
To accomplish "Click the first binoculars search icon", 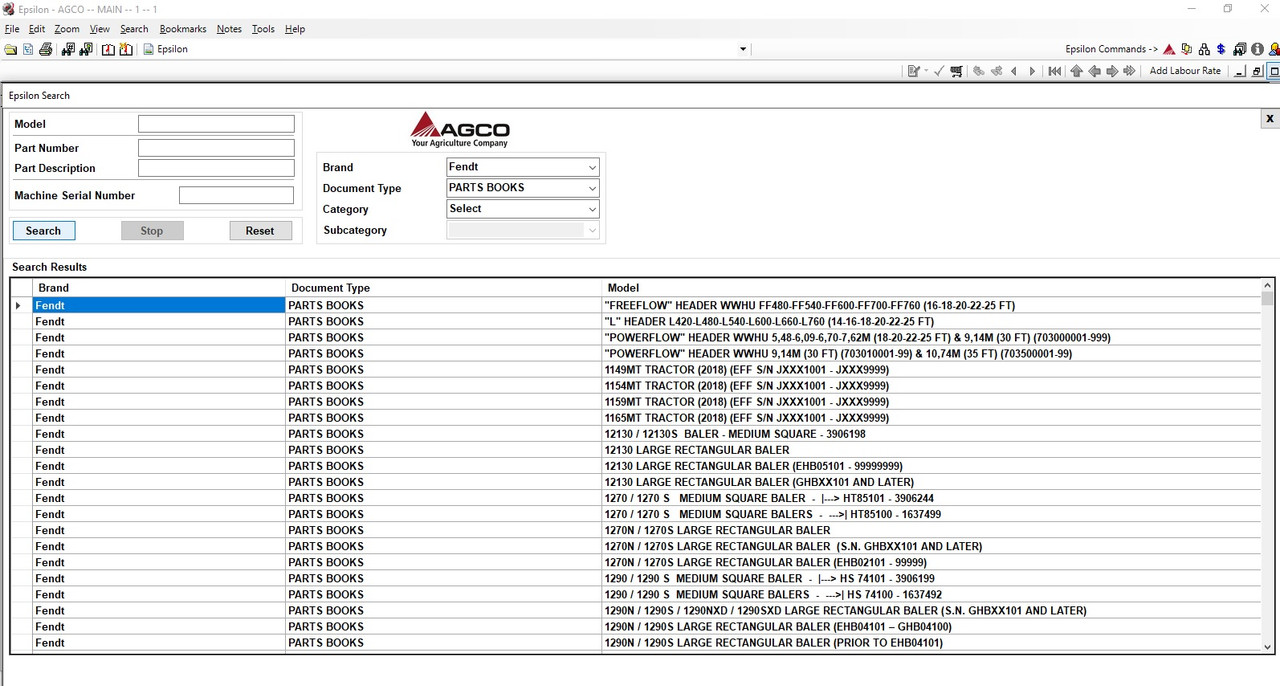I will pos(68,49).
